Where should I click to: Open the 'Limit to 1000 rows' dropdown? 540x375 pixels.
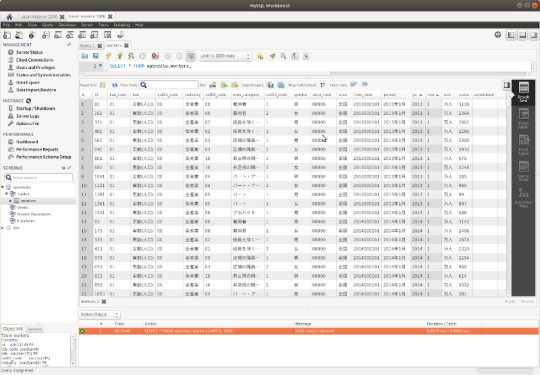[x=225, y=56]
